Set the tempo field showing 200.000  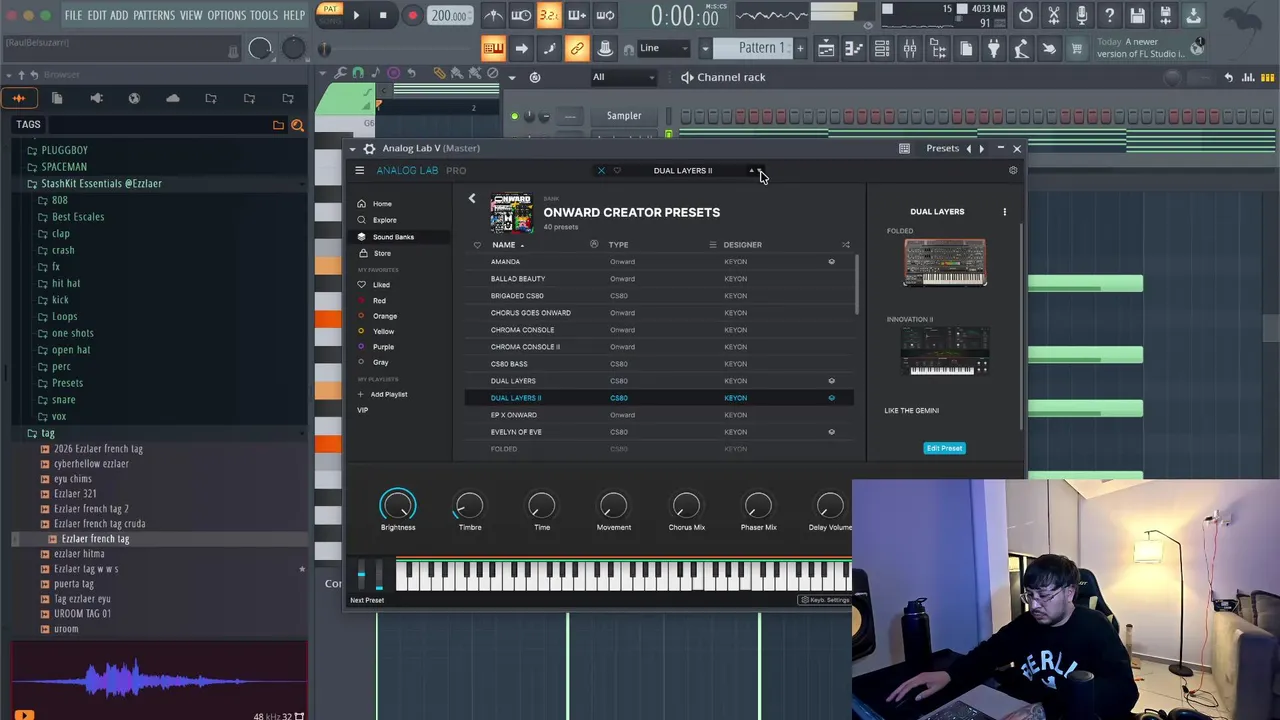449,15
